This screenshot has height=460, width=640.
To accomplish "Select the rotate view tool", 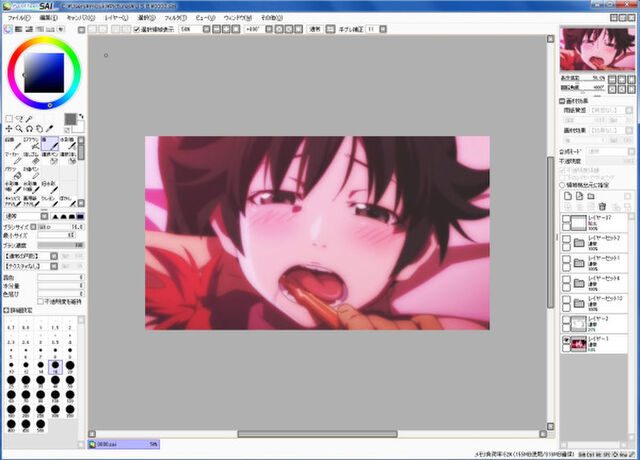I will (29, 129).
